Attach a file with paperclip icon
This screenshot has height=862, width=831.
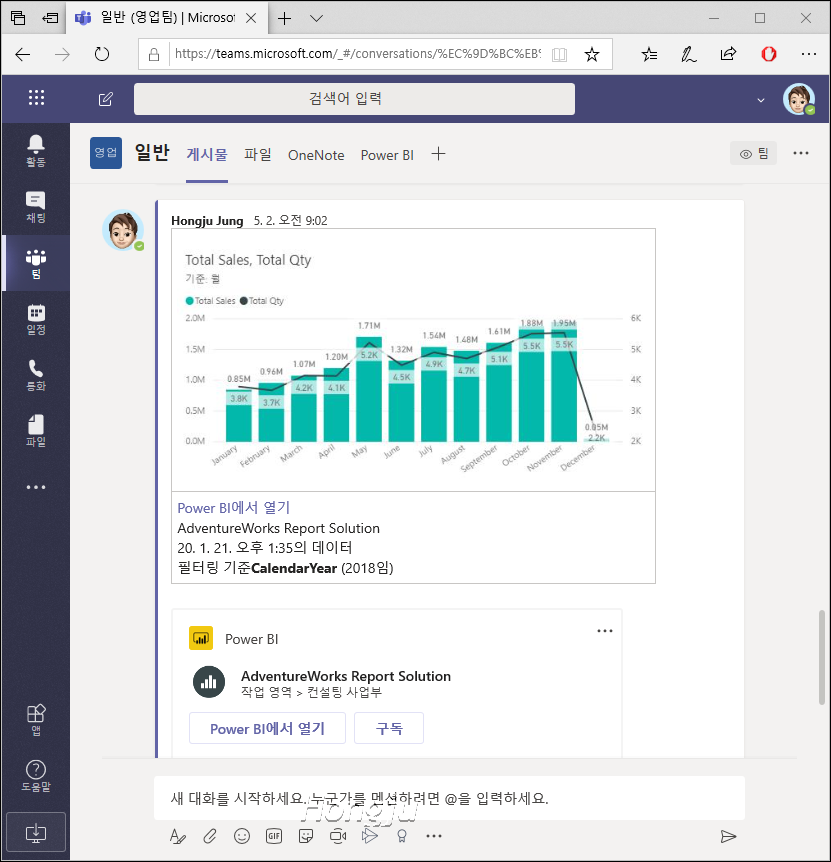(209, 836)
